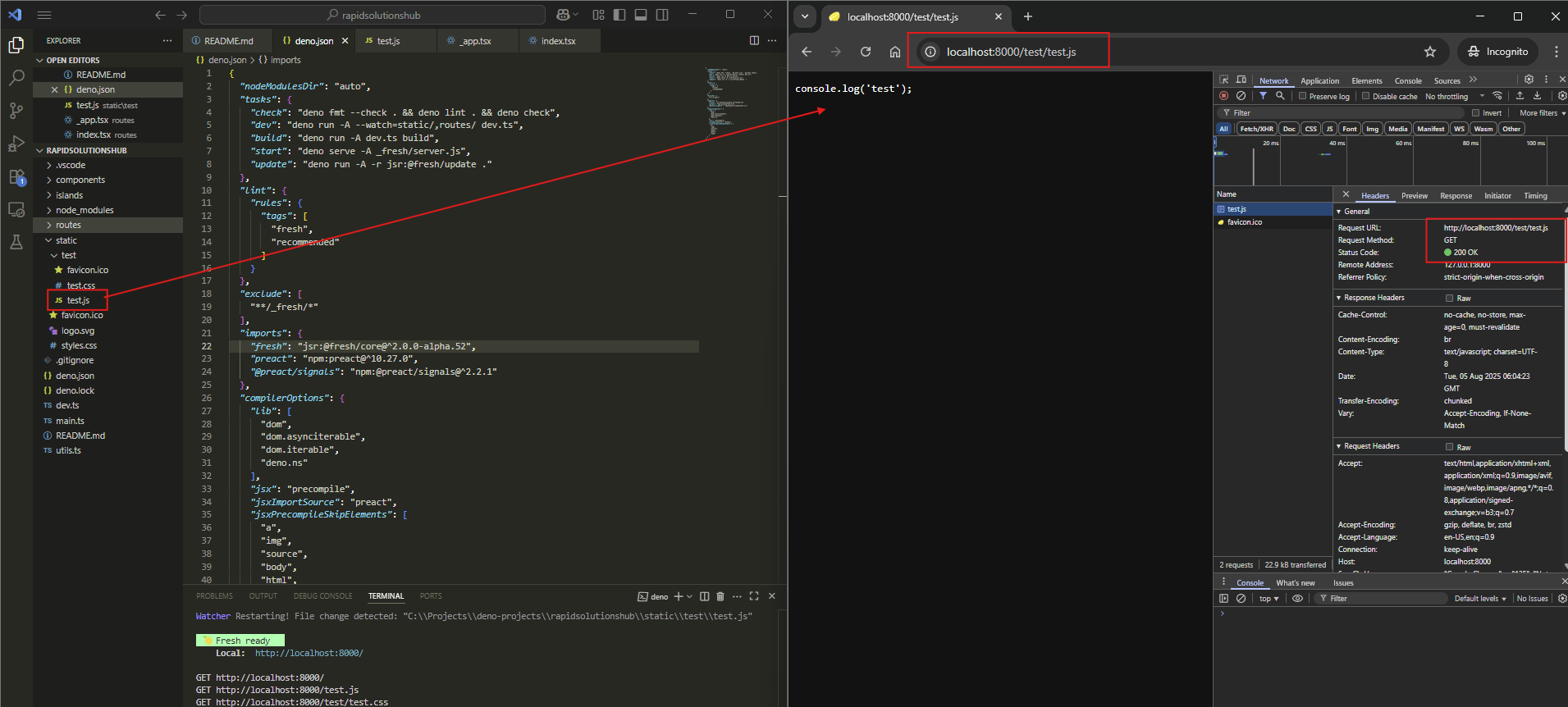
Task: Split the editor to the right
Action: point(754,40)
